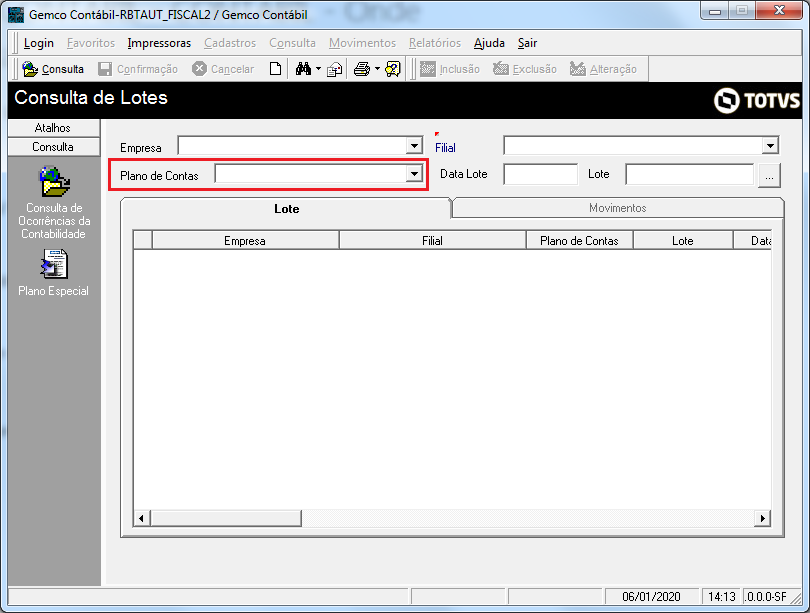Open the Favoritos menu
This screenshot has width=810, height=613.
click(91, 43)
